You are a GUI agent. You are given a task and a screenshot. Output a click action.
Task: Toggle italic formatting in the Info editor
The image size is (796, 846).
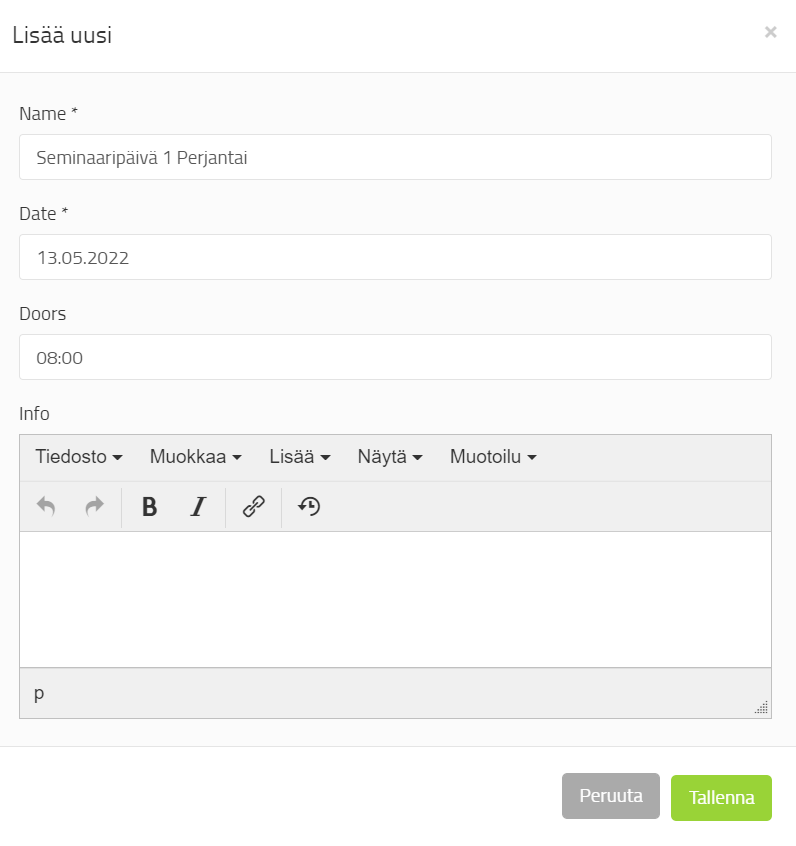coord(198,507)
